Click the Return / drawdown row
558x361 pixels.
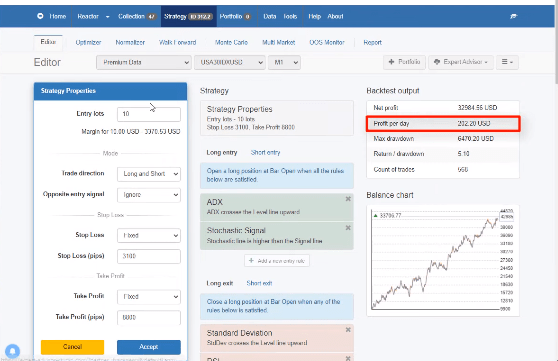[443, 154]
